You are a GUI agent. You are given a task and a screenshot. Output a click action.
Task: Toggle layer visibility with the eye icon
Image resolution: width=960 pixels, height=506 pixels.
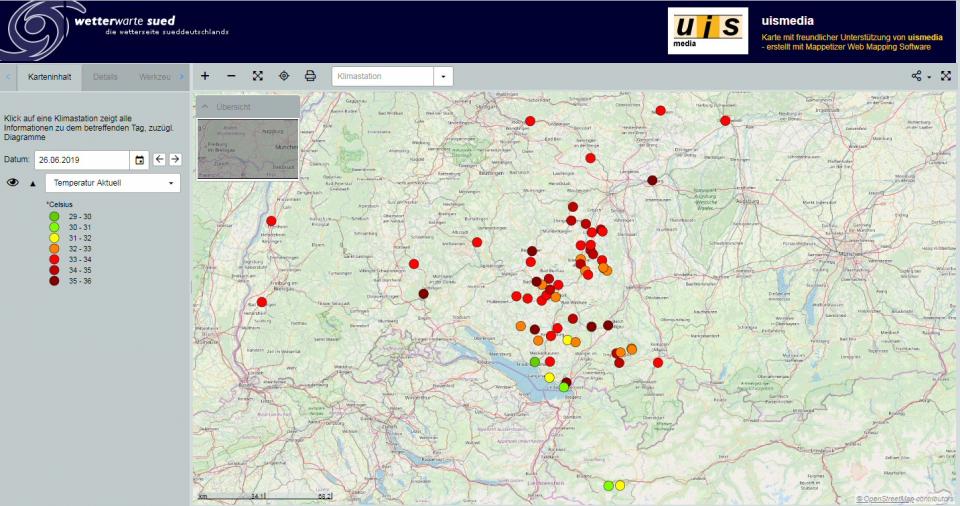click(14, 183)
